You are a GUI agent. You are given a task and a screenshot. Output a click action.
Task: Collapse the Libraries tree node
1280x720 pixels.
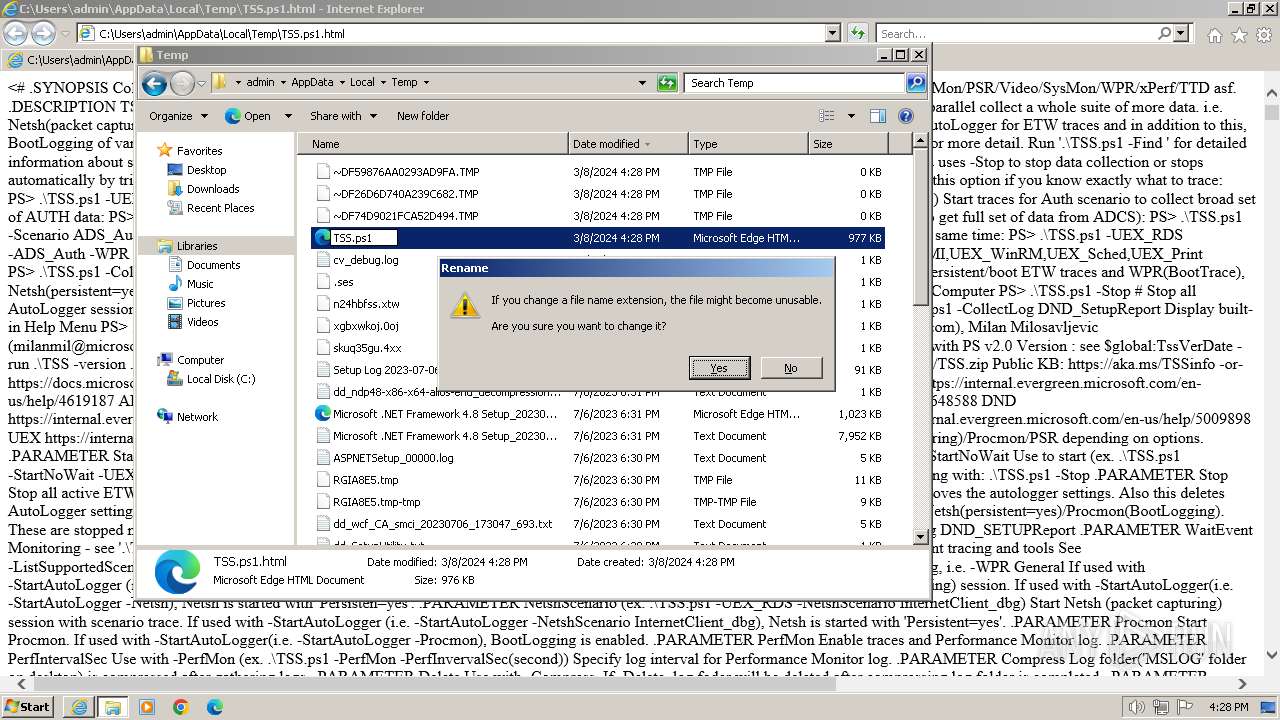pos(147,246)
